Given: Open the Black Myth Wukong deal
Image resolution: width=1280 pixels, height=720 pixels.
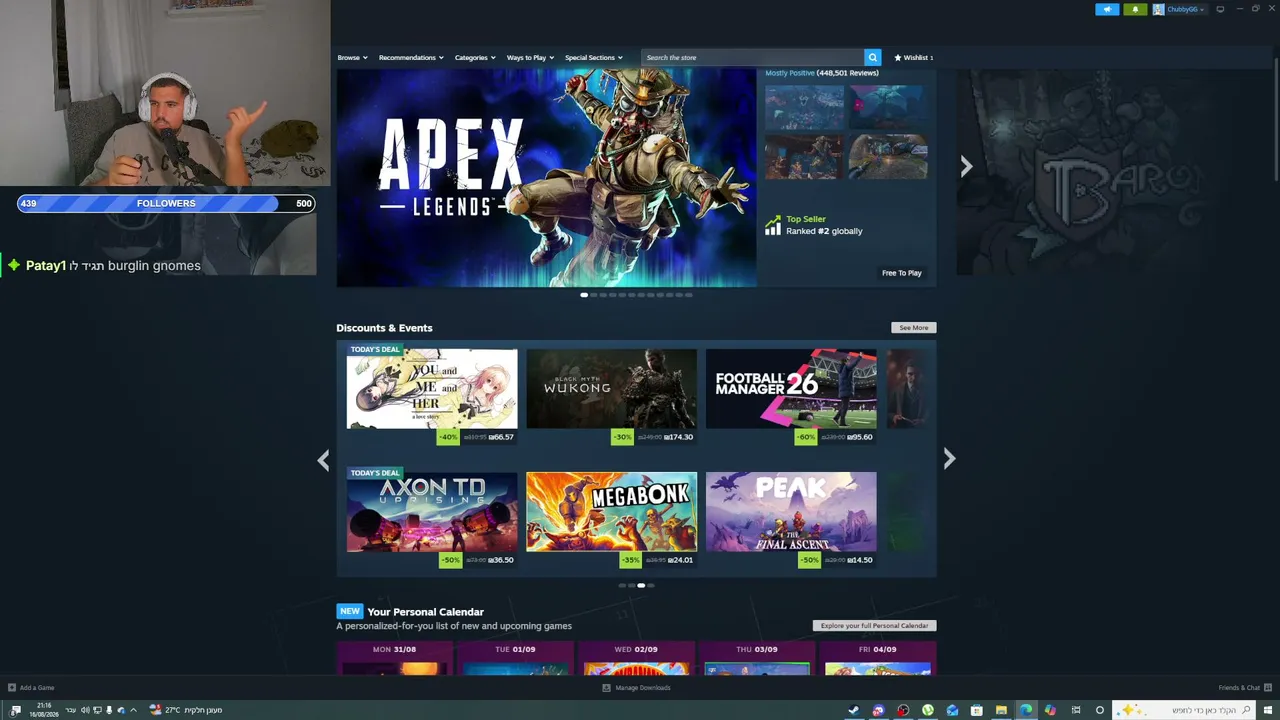Looking at the screenshot, I should [x=612, y=389].
